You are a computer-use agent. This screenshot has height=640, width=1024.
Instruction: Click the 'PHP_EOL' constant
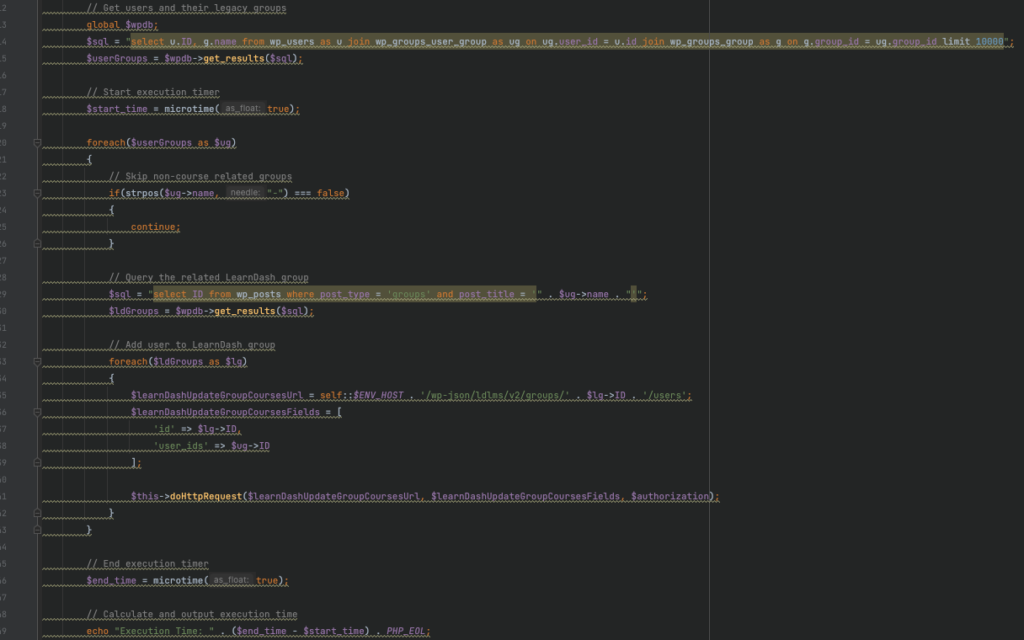406,632
